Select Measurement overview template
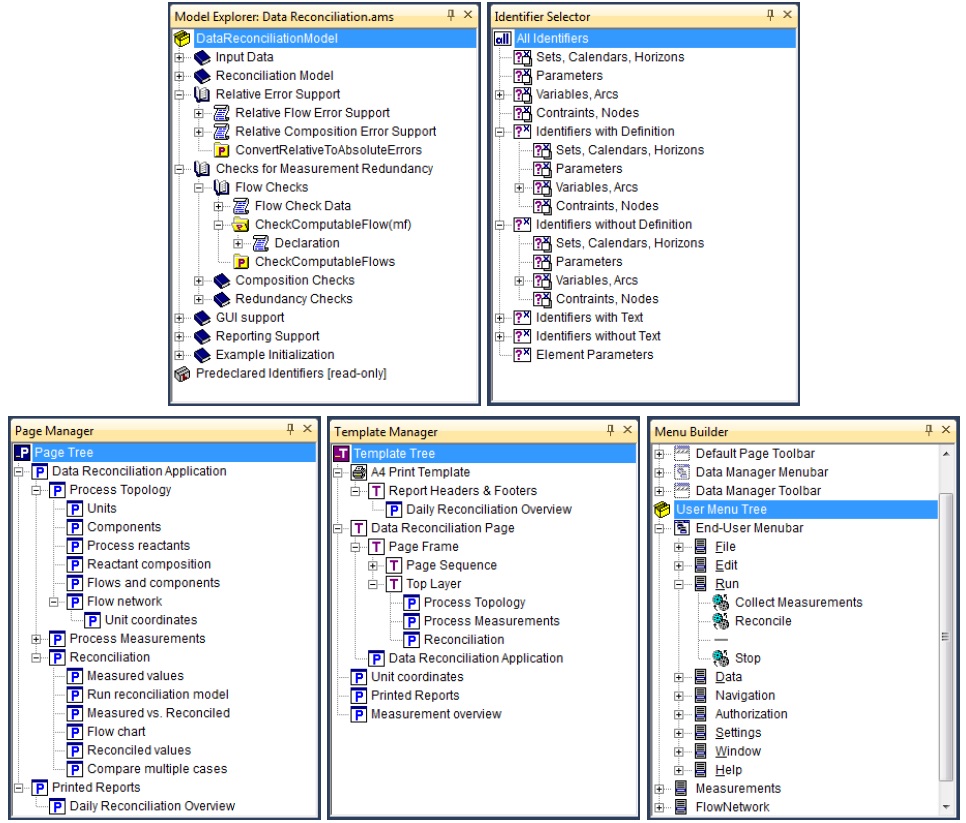The width and height of the screenshot is (966, 823). 436,714
